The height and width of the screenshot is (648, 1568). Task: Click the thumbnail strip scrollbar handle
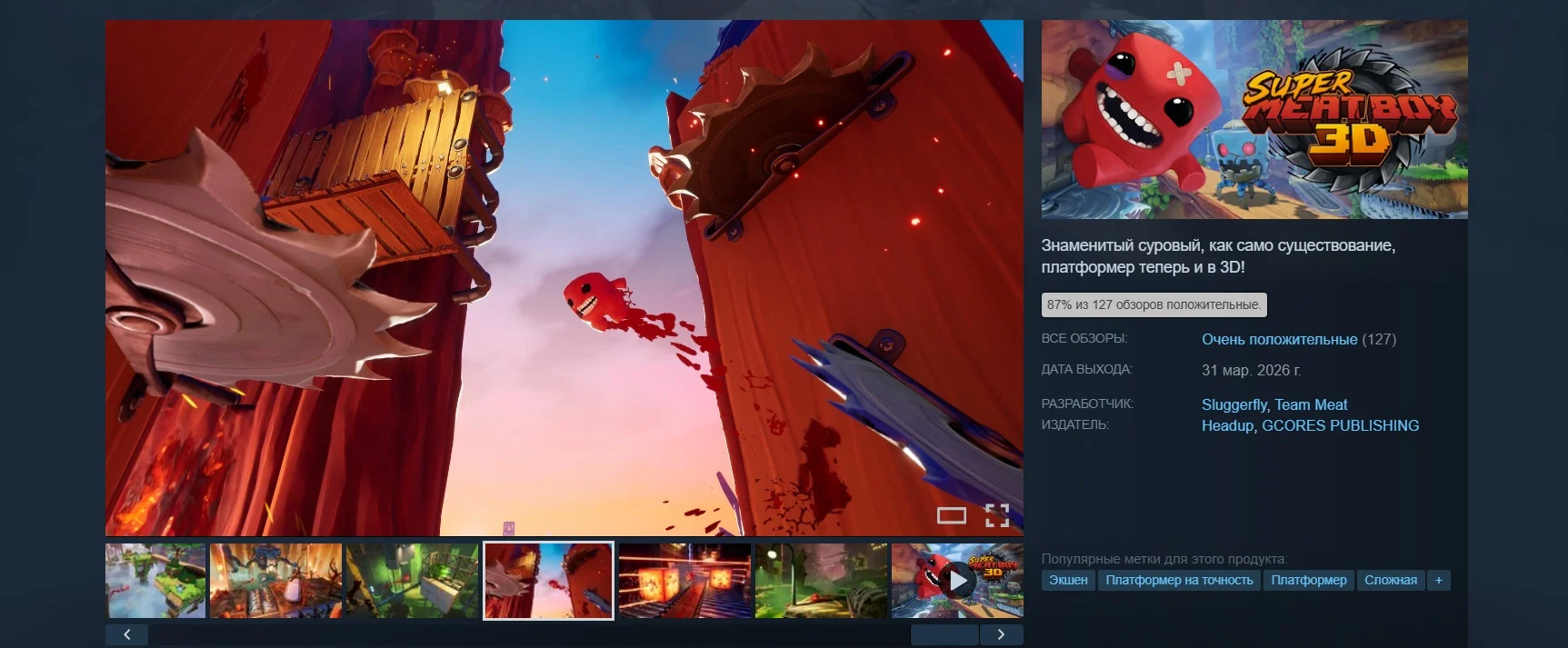coord(944,634)
